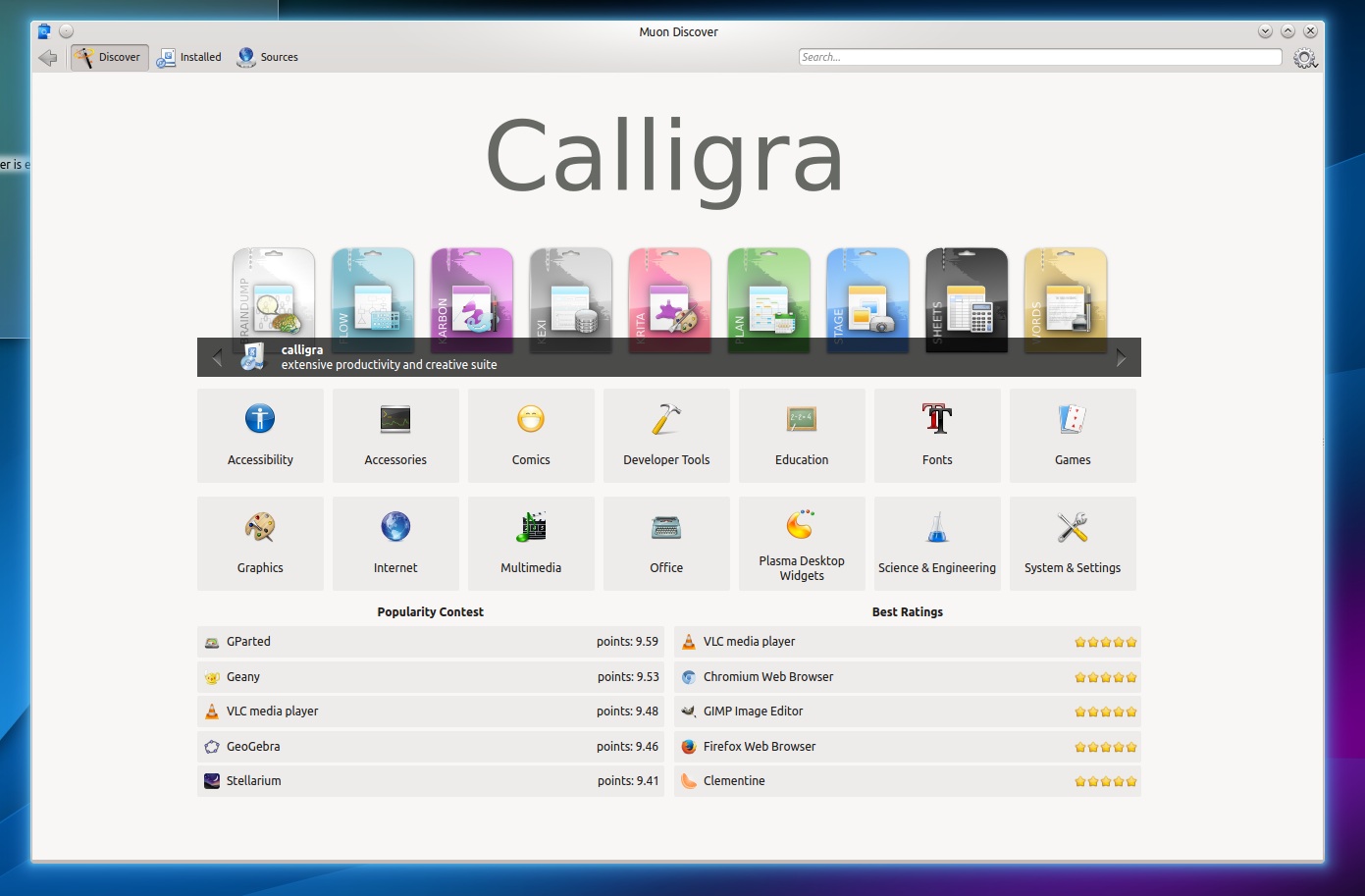Switch to the Installed tab

click(x=189, y=58)
